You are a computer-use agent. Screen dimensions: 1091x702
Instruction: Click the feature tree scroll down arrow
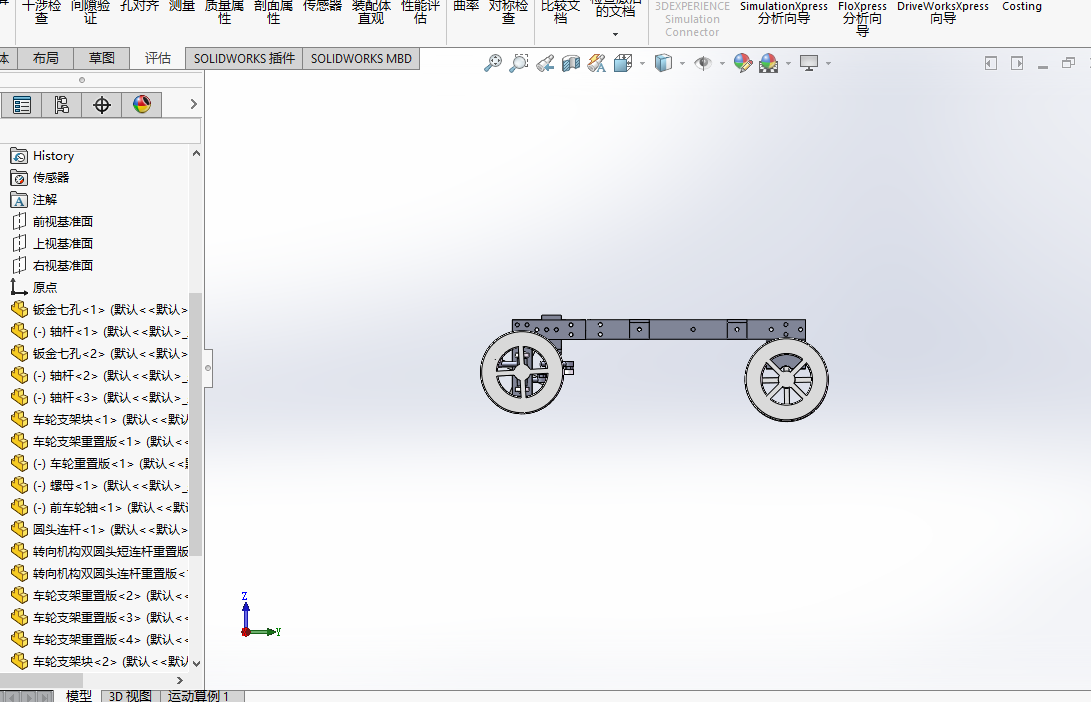click(x=196, y=664)
